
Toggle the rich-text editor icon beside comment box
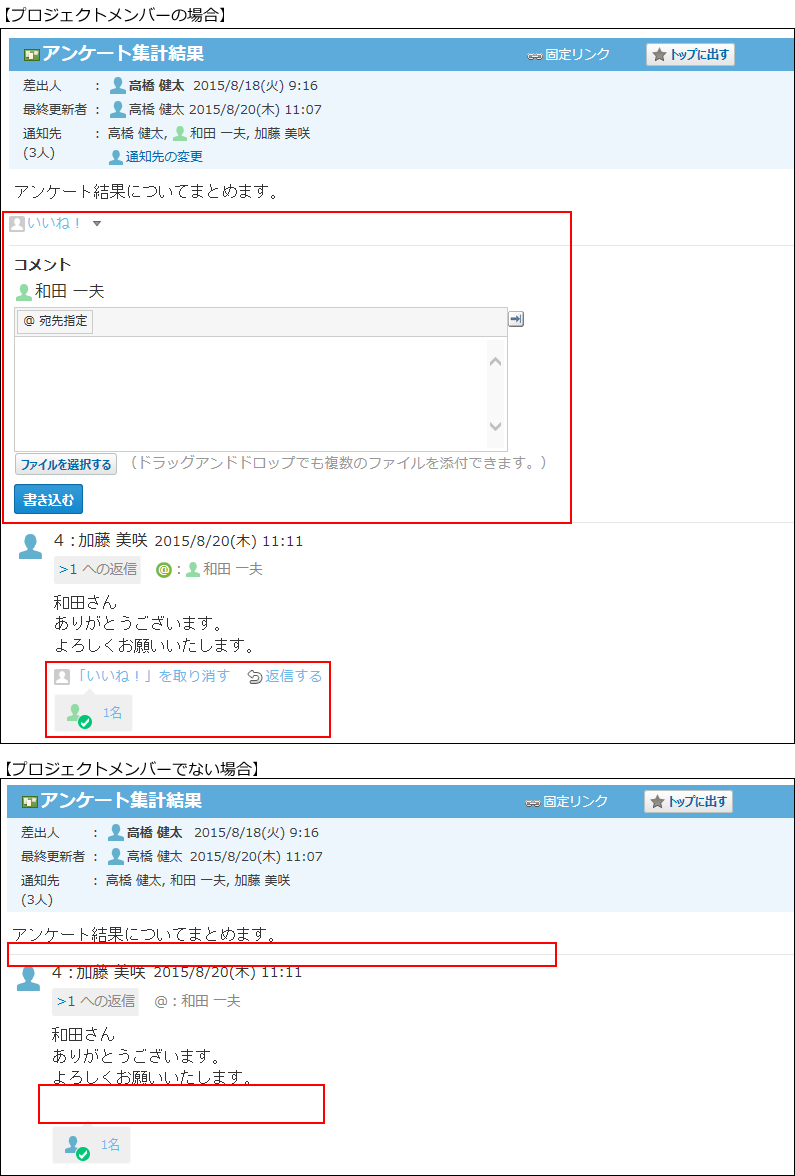coord(516,320)
